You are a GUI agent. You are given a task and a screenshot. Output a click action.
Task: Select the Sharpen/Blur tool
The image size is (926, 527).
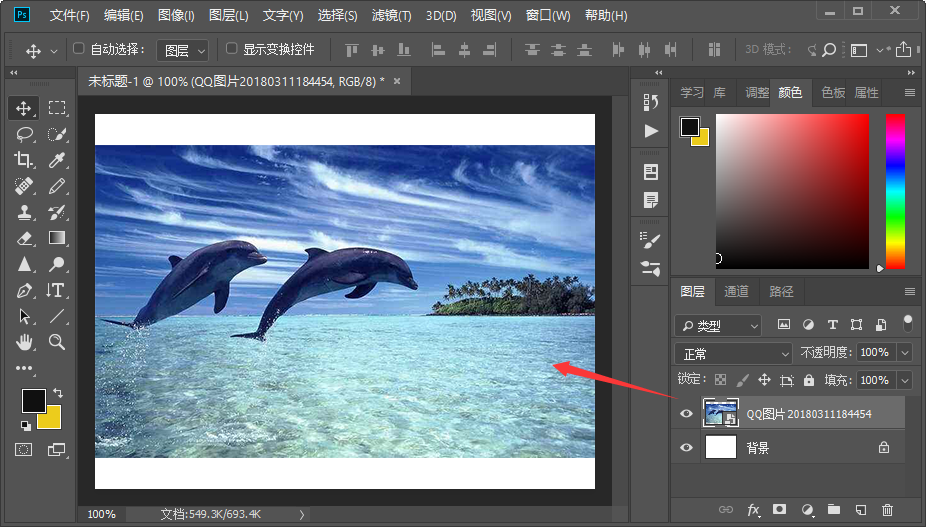(24, 264)
